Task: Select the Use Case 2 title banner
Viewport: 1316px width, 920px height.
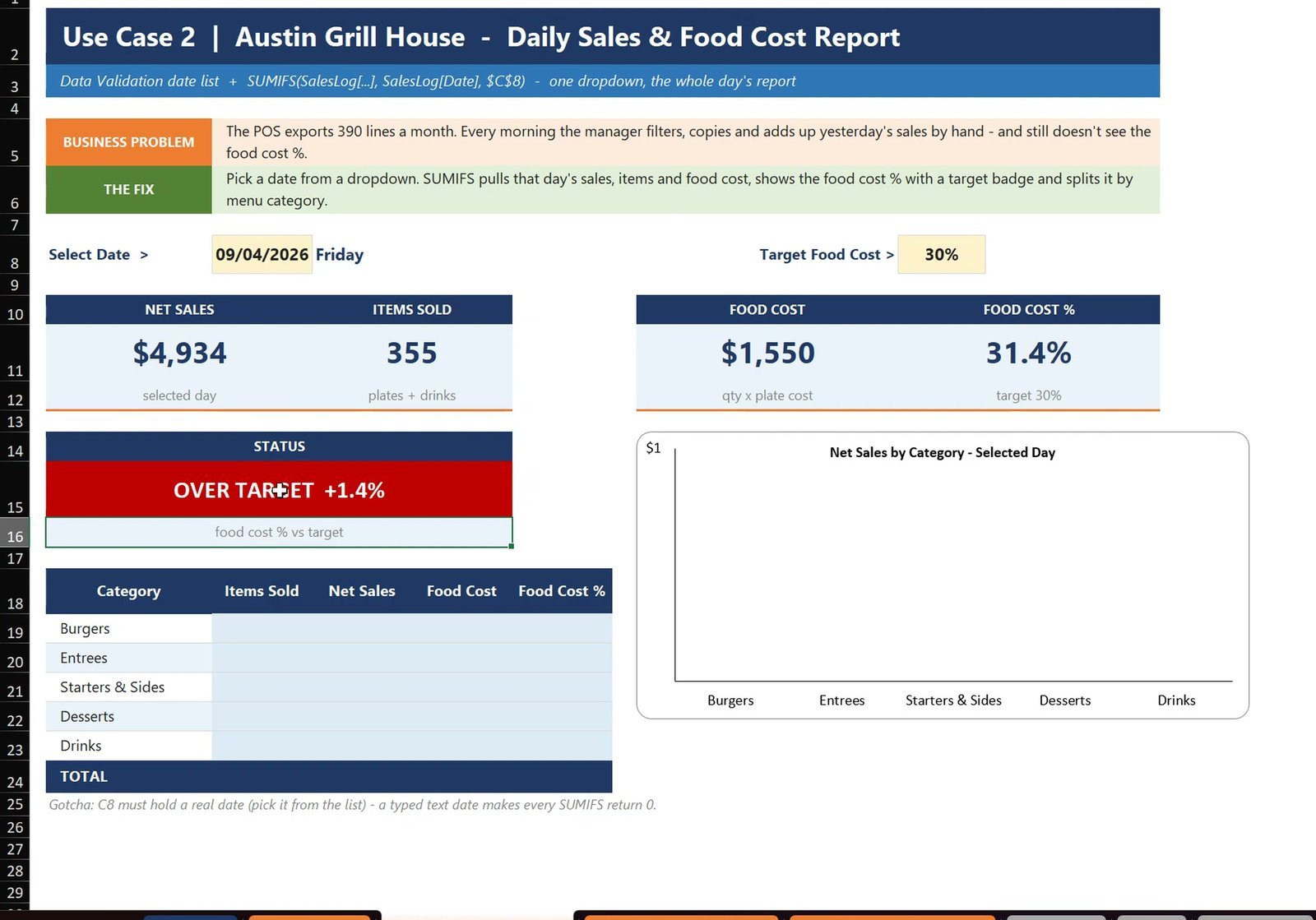Action: coord(603,37)
